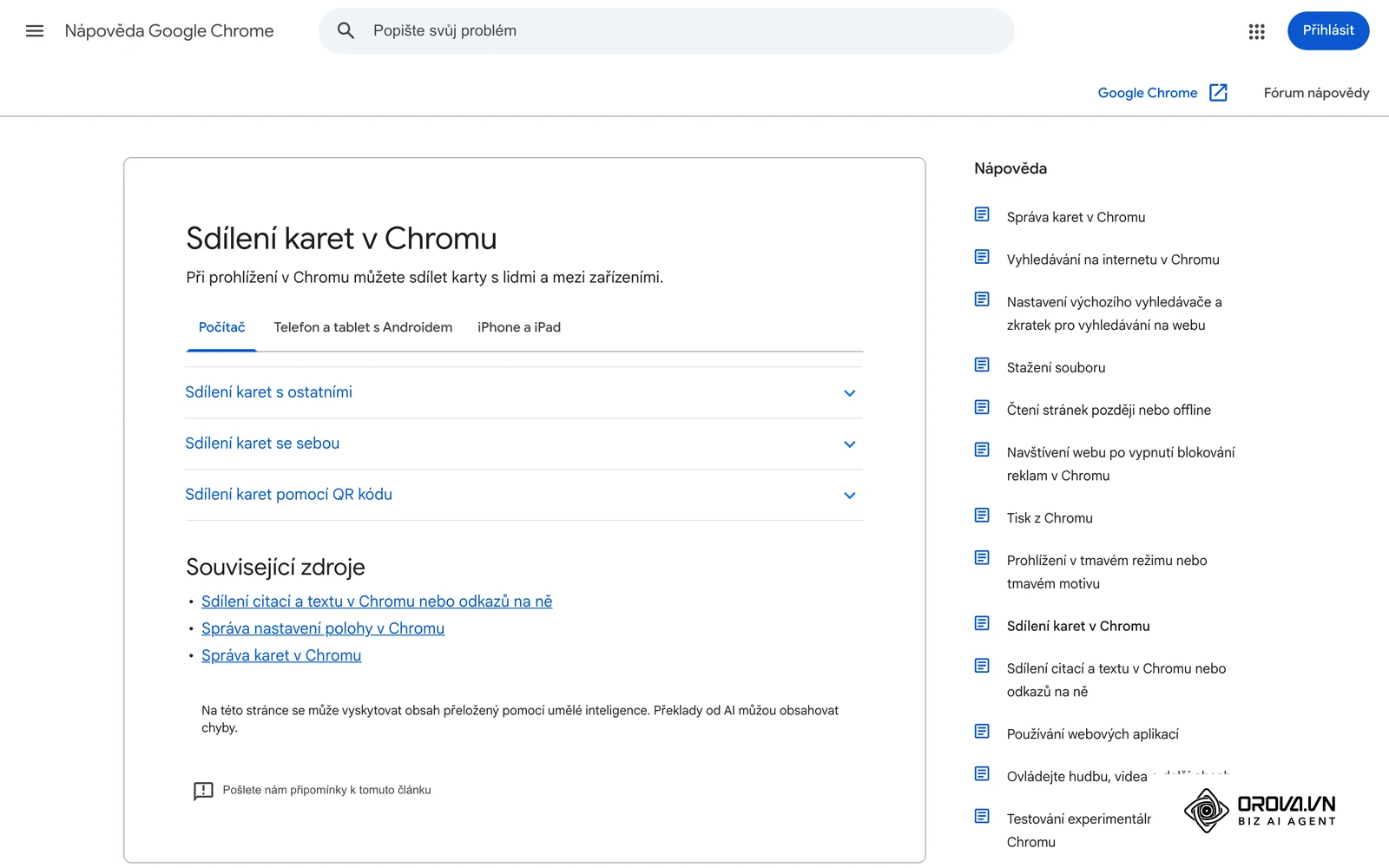Click article icon next to Používání webových aplikací
Image resolution: width=1389 pixels, height=868 pixels.
(982, 732)
